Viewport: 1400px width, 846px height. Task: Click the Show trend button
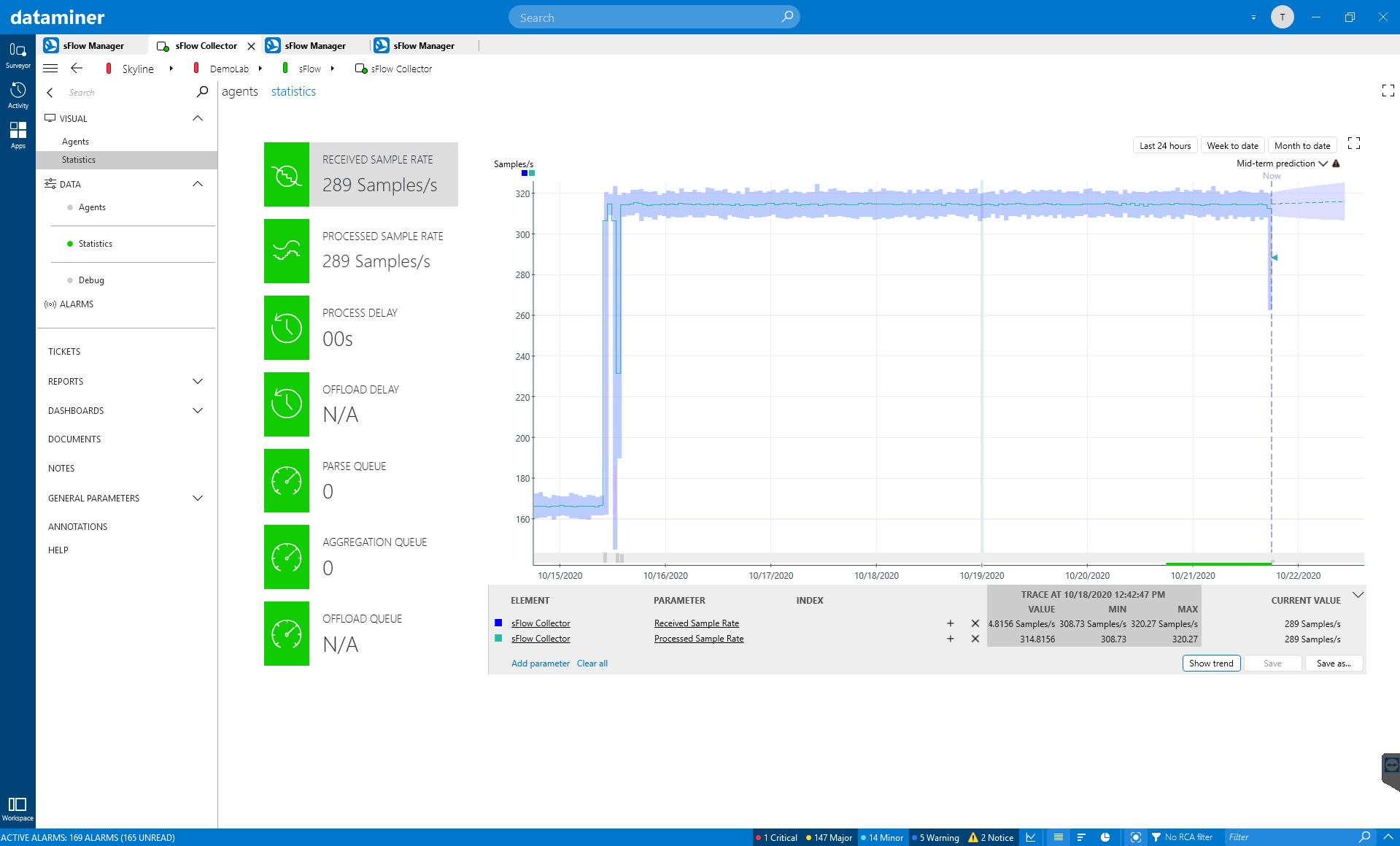coord(1211,664)
